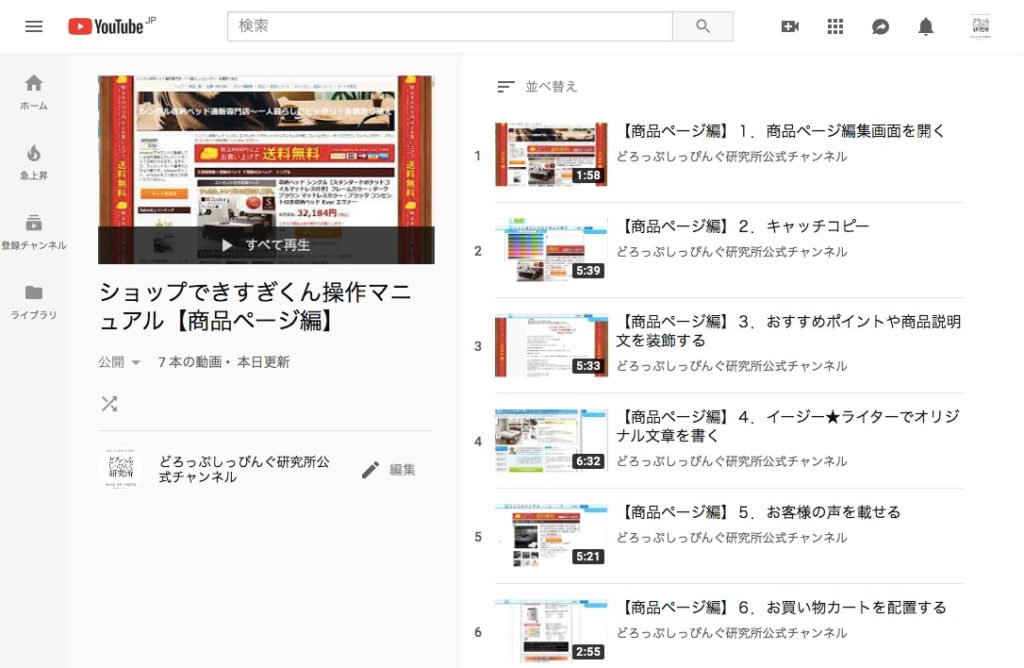1024x668 pixels.
Task: Open video 3. おすすめポイントや商品説明文を装飾する
Action: pos(789,331)
